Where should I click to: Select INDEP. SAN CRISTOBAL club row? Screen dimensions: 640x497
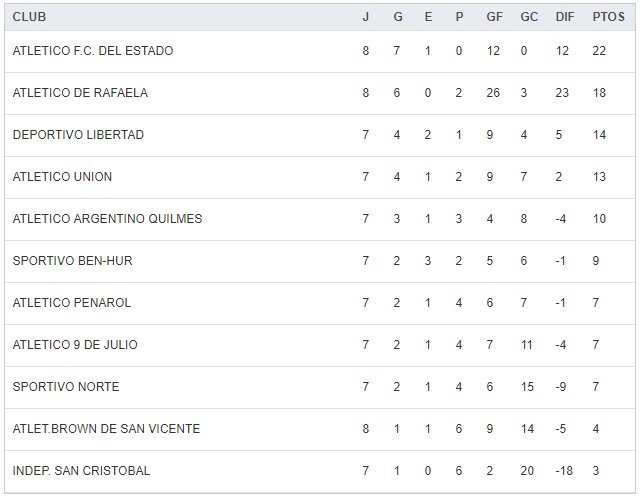(x=81, y=471)
